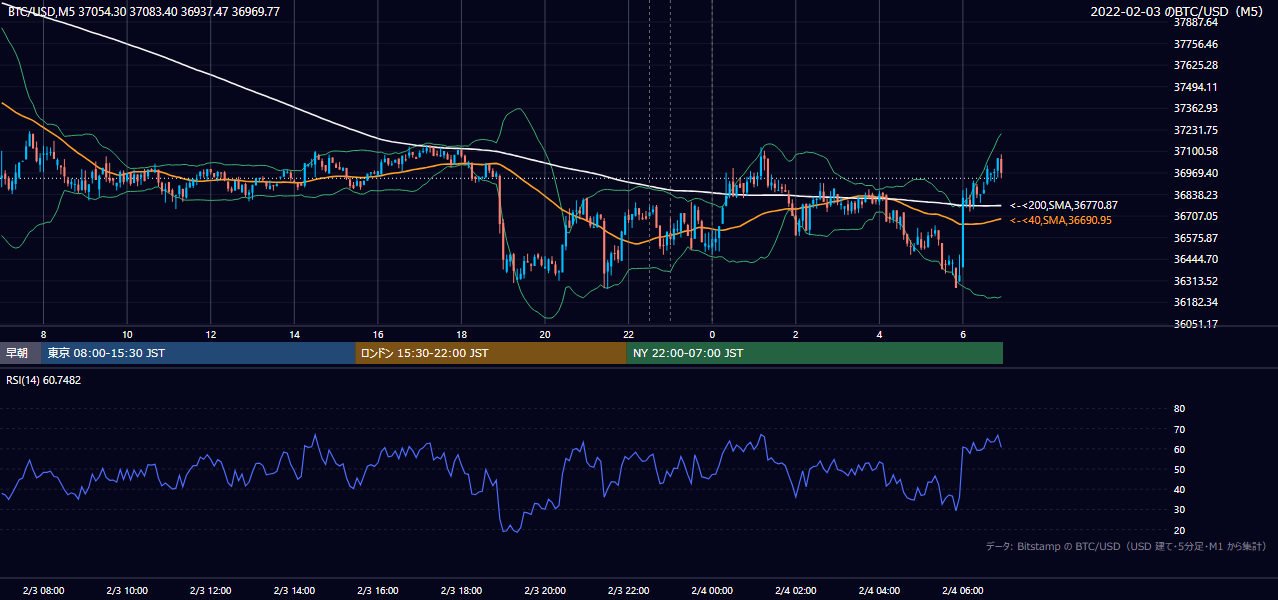Click the bottom time label 2/3 20:00
Viewport: 1278px width, 600px height.
coord(545,590)
